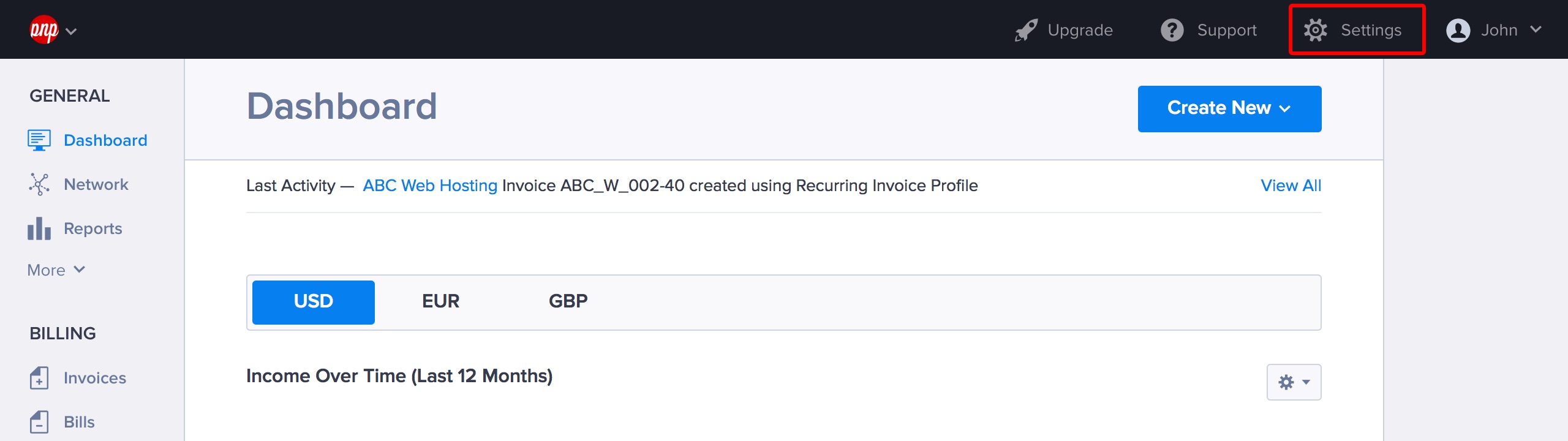
Task: Click the Bills document icon
Action: 39,422
